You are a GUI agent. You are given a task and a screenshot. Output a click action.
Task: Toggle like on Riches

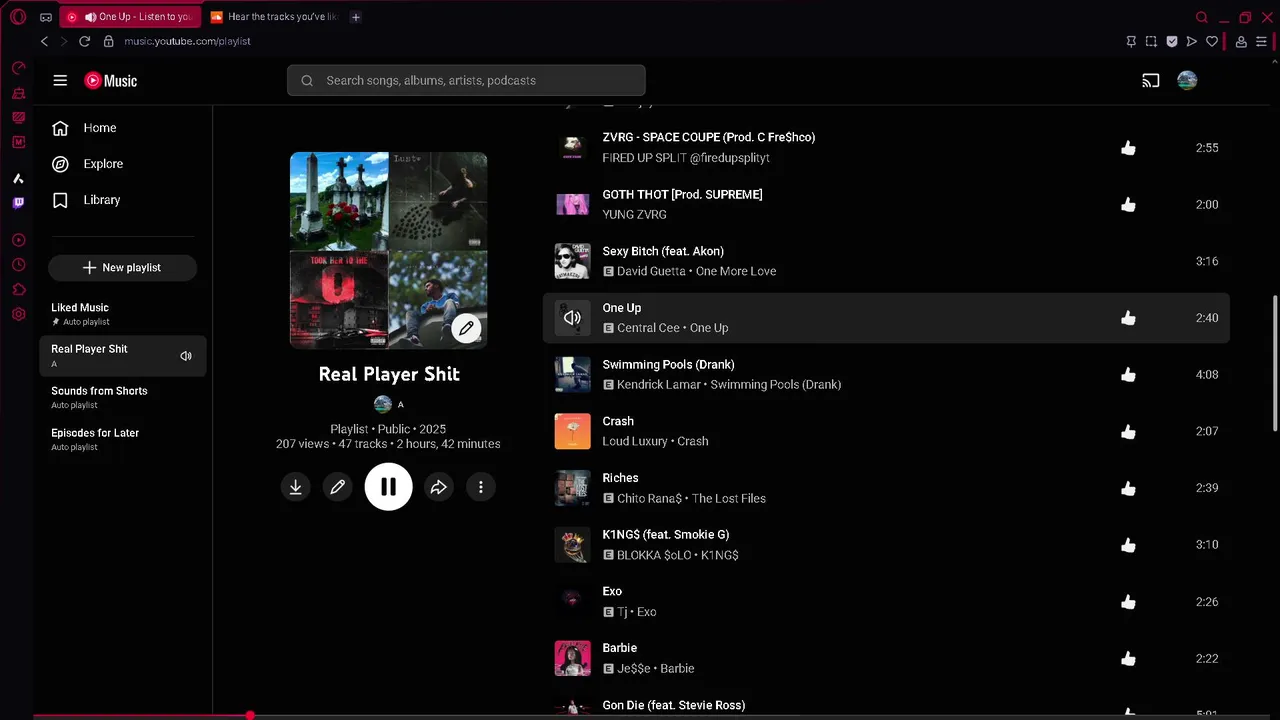pyautogui.click(x=1128, y=488)
